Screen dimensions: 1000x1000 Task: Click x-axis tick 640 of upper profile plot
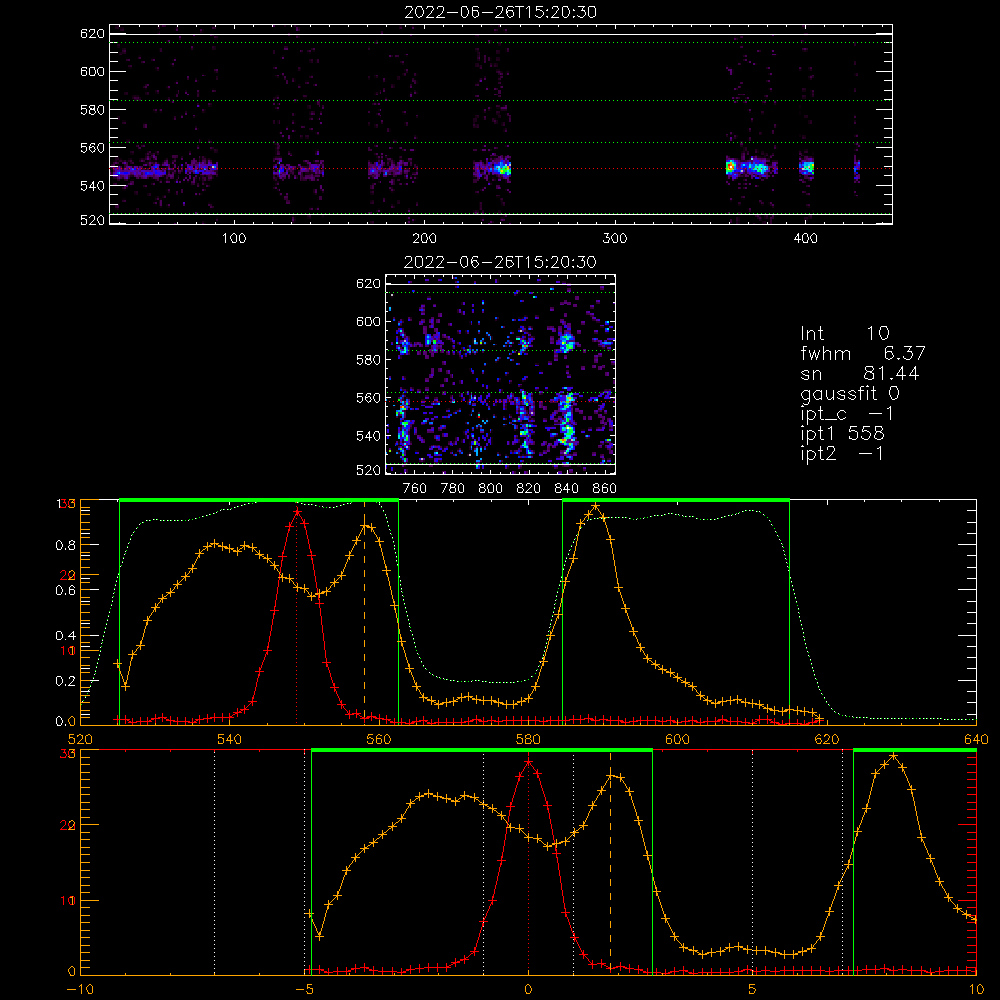(976, 739)
